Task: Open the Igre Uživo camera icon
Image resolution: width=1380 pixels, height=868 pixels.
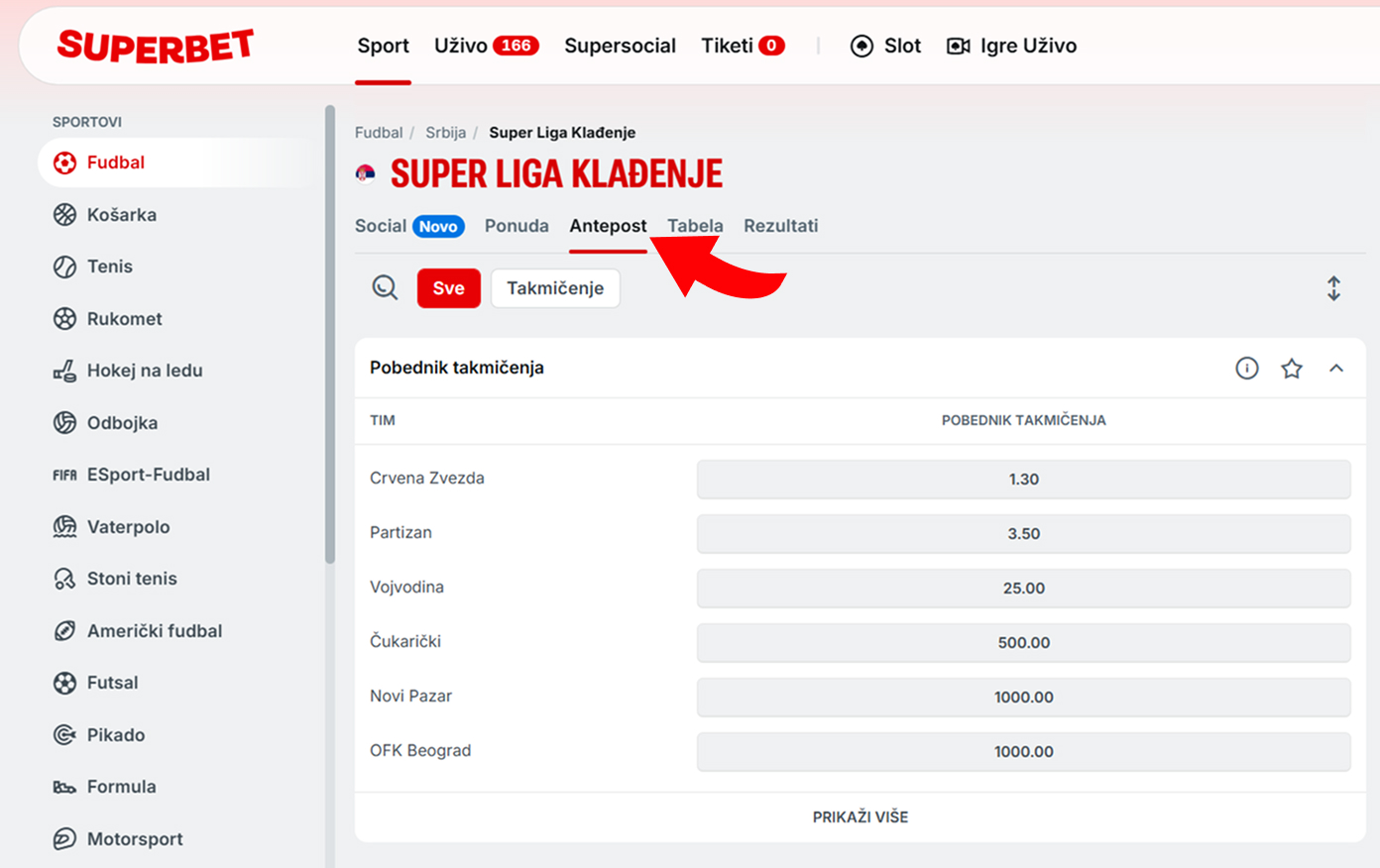Action: tap(958, 46)
